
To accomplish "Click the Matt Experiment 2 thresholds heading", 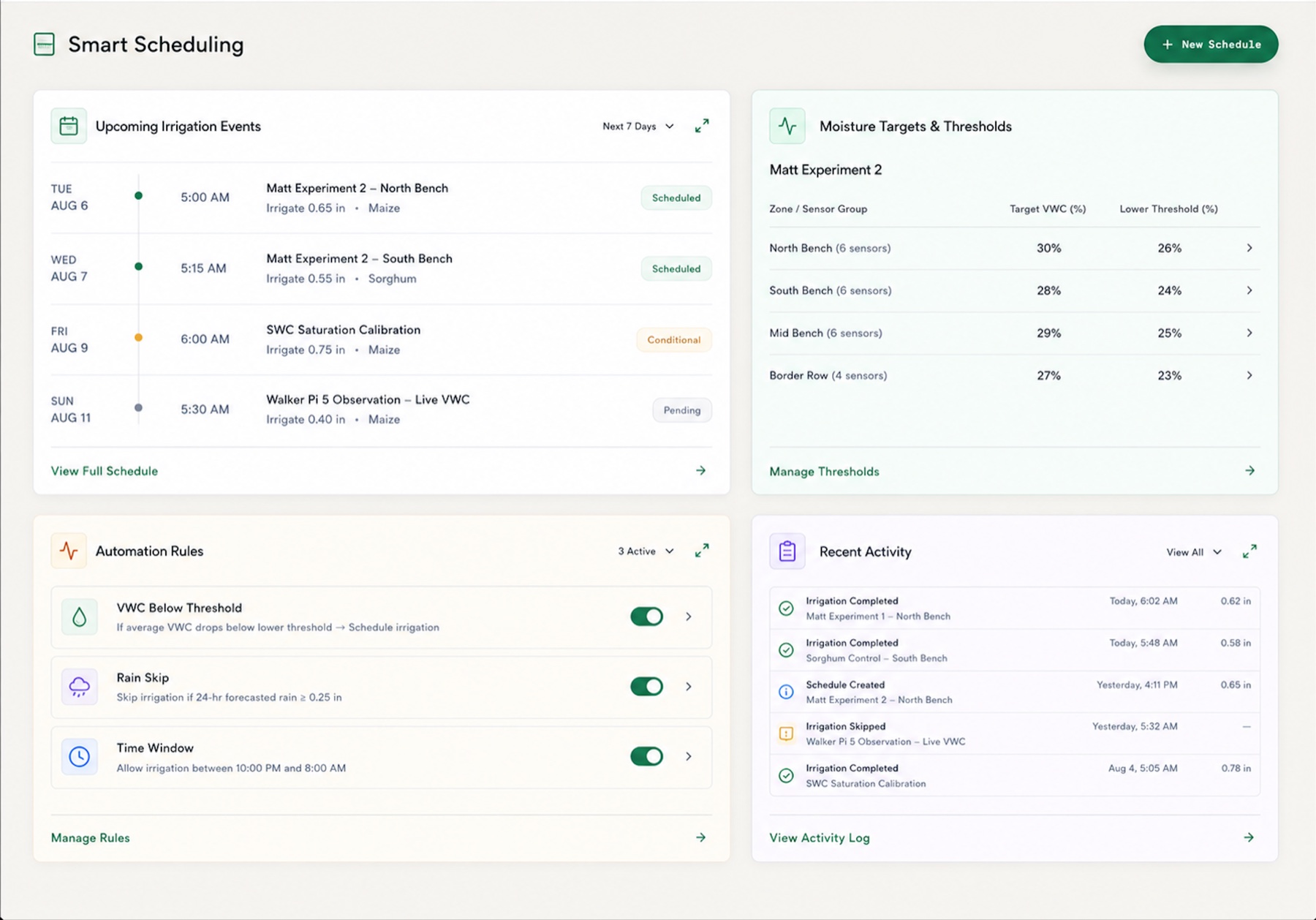I will click(825, 170).
